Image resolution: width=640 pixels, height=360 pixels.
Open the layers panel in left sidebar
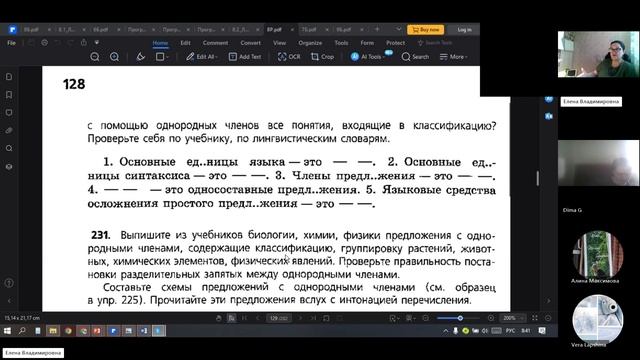pos(9,167)
